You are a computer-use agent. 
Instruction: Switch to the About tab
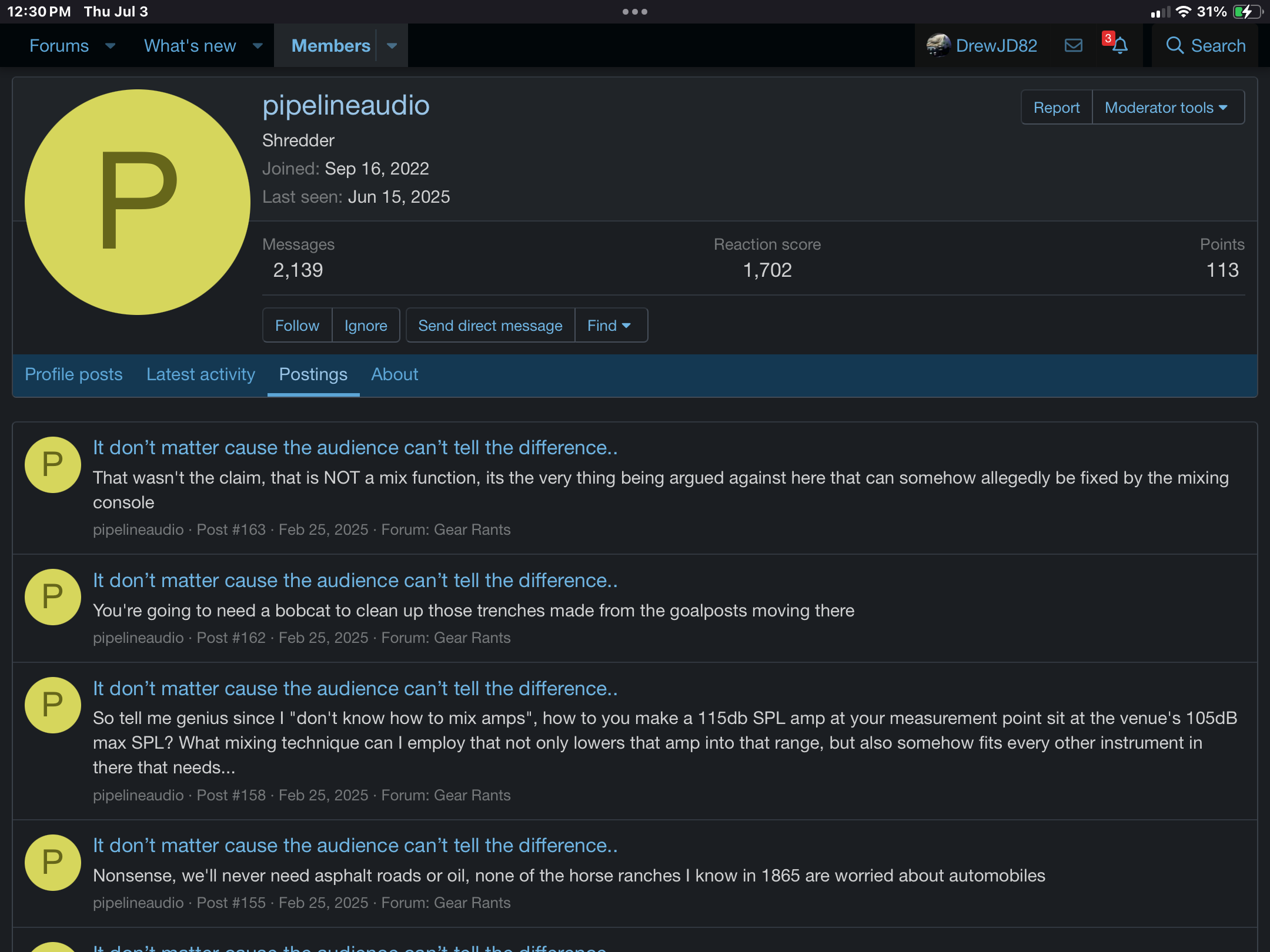[x=395, y=374]
